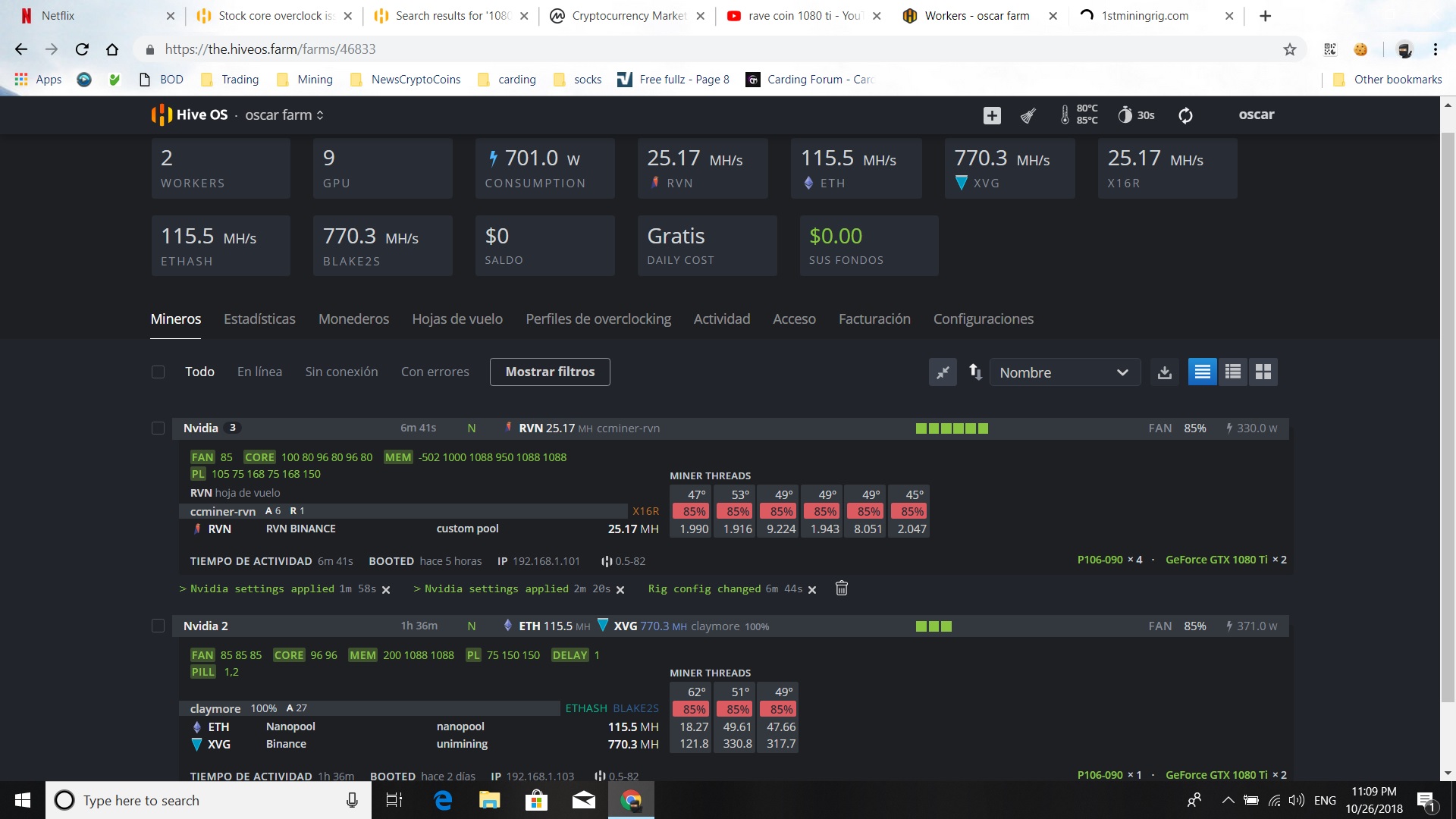
Task: Refresh farm data with circular arrows icon
Action: coord(1185,115)
